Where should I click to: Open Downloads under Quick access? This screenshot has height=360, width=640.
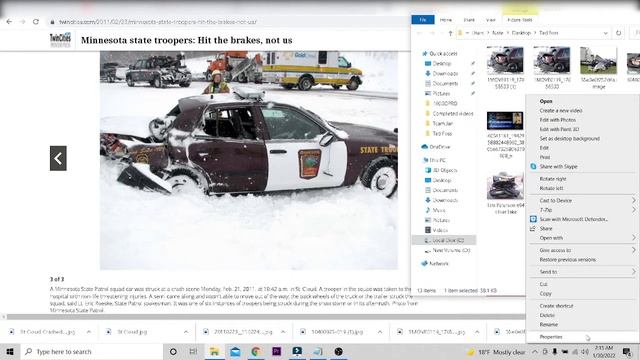tap(445, 73)
